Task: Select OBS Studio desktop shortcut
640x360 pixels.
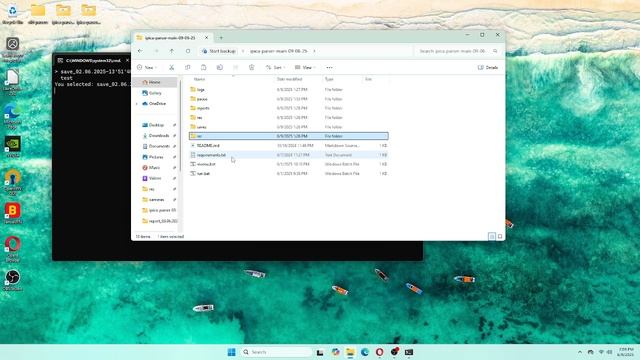Action: (x=12, y=280)
